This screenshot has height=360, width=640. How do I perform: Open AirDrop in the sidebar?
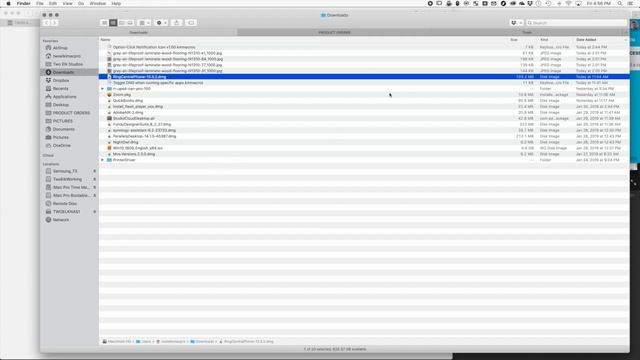(60, 48)
